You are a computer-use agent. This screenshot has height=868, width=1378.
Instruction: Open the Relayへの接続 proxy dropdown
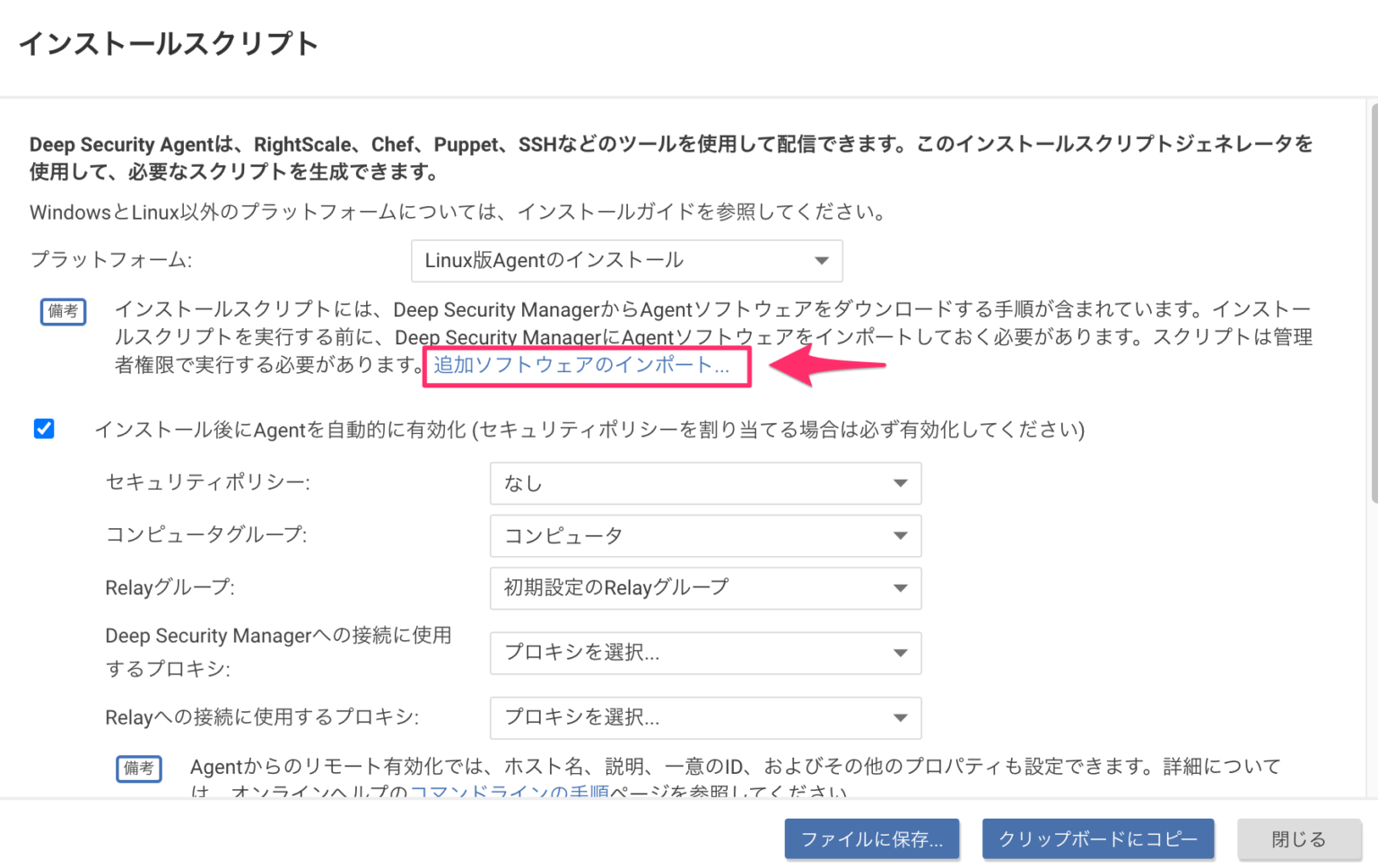pyautogui.click(x=704, y=718)
